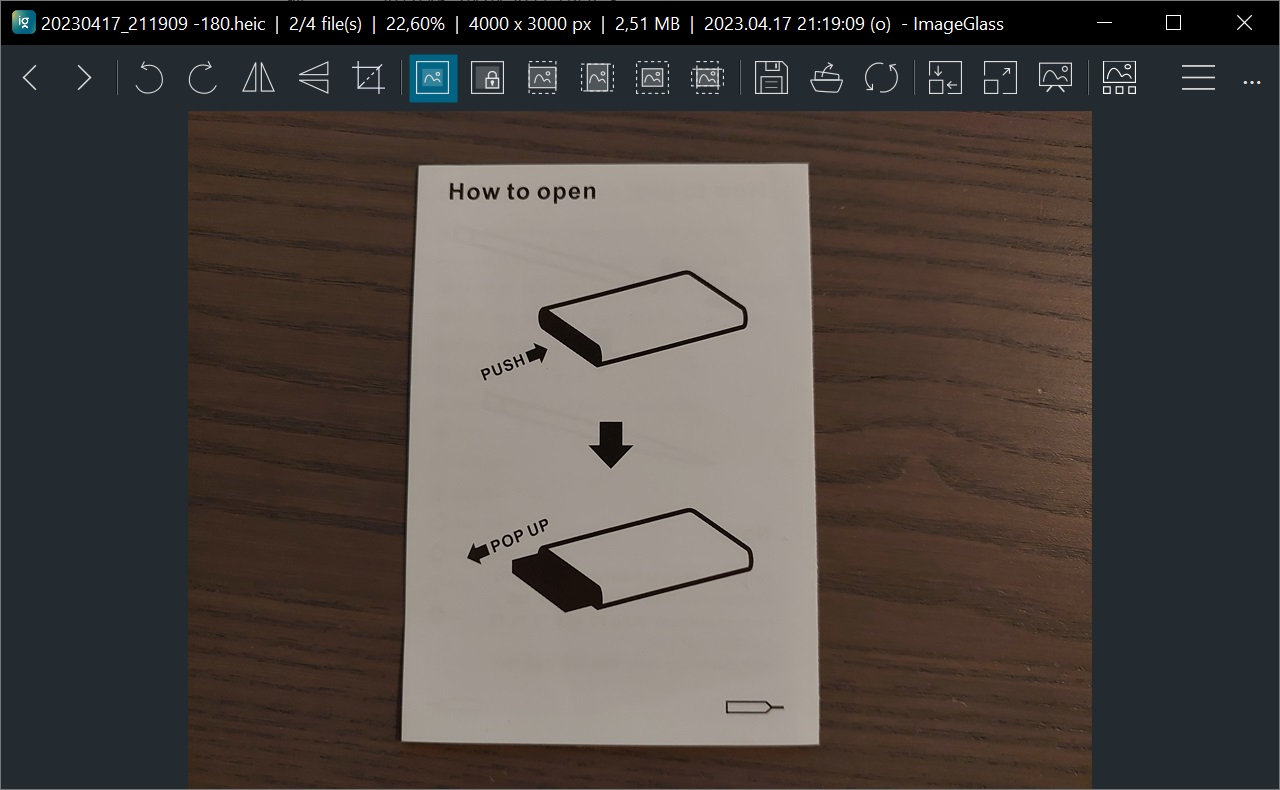Save the current image
Image resolution: width=1280 pixels, height=790 pixels.
771,78
